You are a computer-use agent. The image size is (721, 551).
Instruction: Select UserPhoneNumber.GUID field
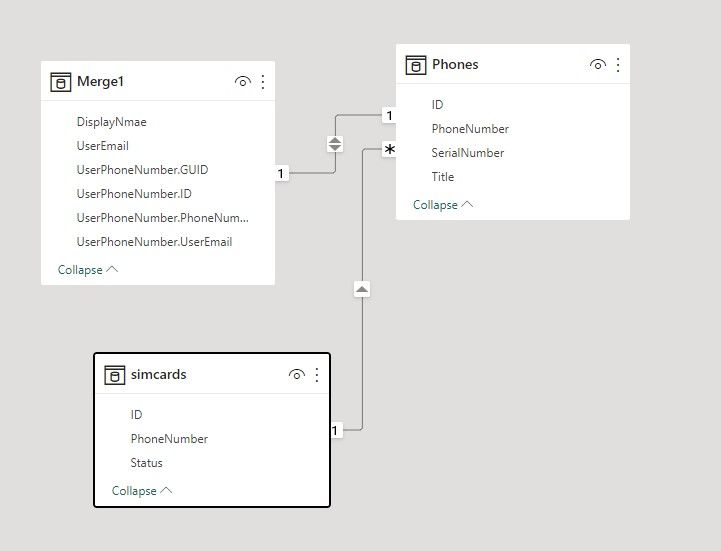(x=143, y=170)
